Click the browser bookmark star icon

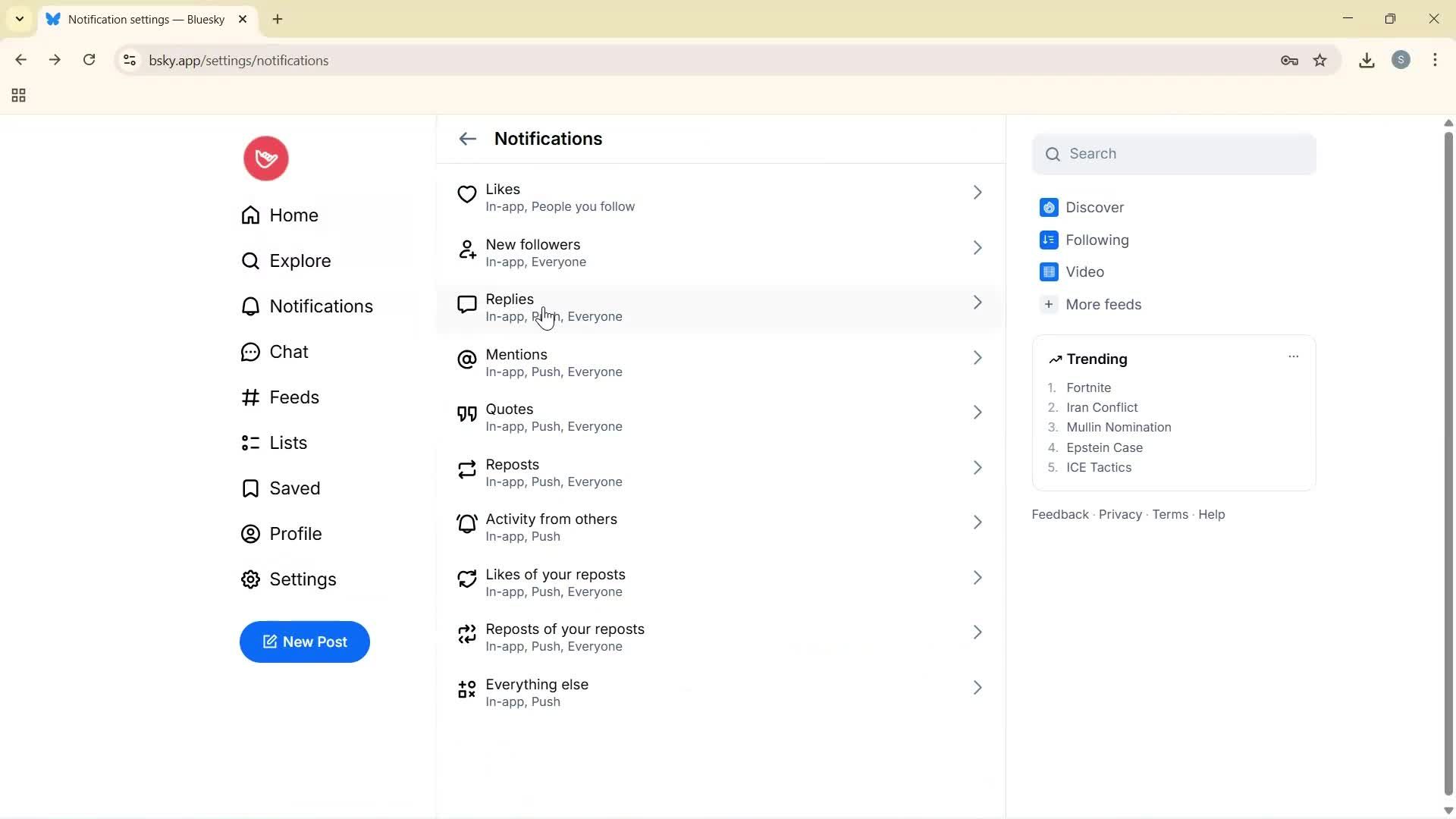pos(1320,60)
